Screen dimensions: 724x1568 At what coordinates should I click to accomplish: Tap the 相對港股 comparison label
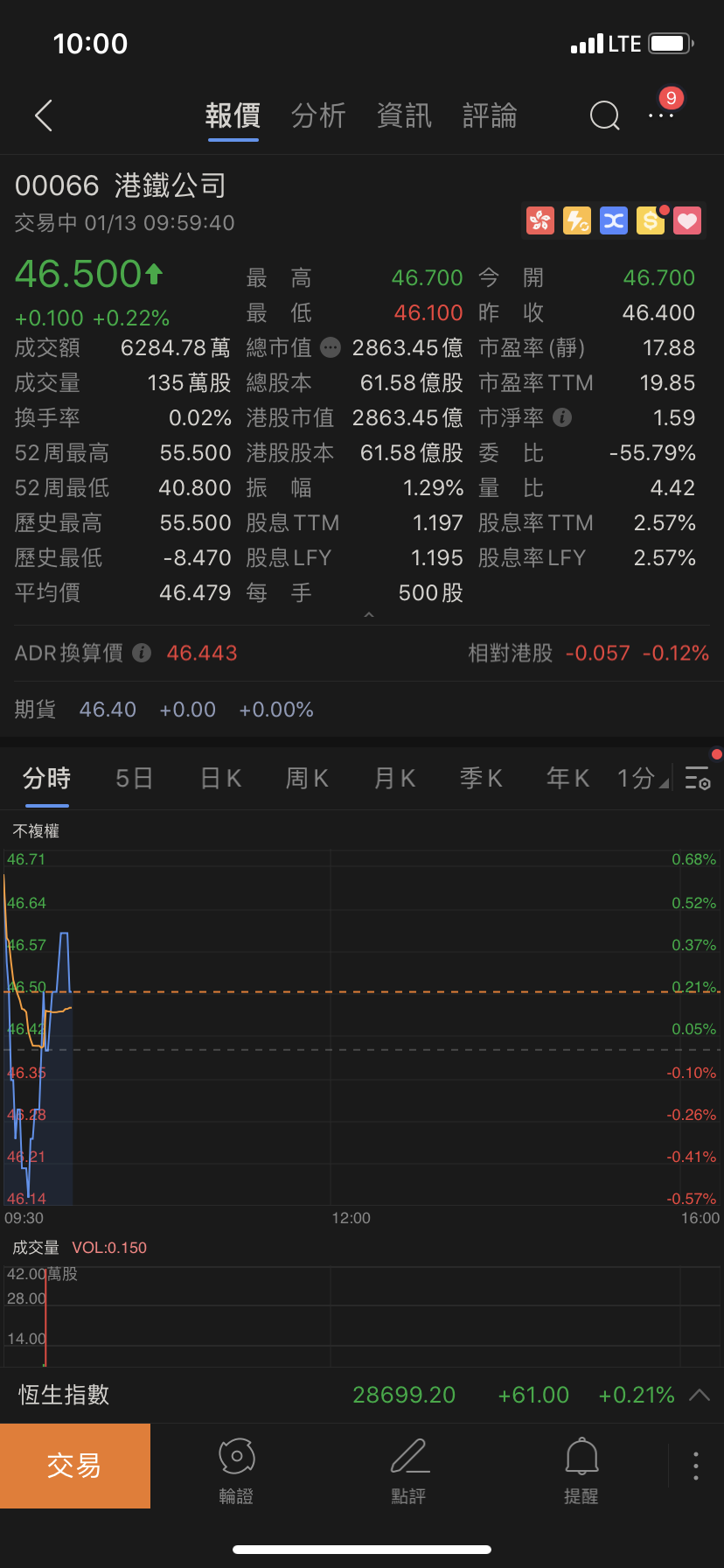tap(511, 653)
